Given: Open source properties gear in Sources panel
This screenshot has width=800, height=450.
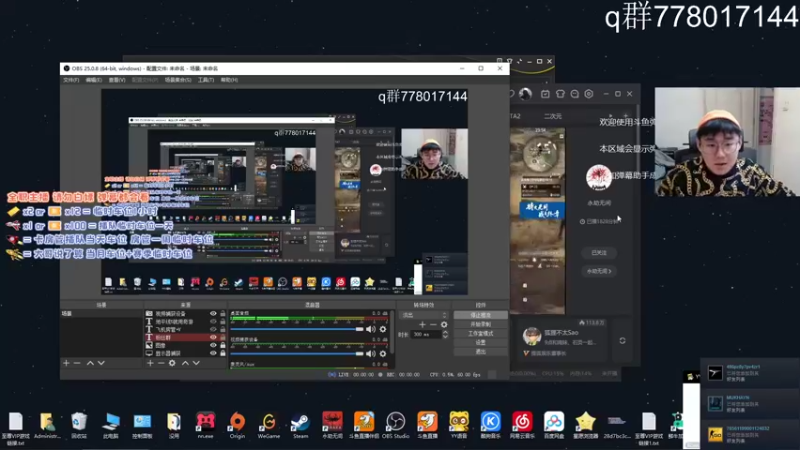Looking at the screenshot, I should [x=172, y=363].
